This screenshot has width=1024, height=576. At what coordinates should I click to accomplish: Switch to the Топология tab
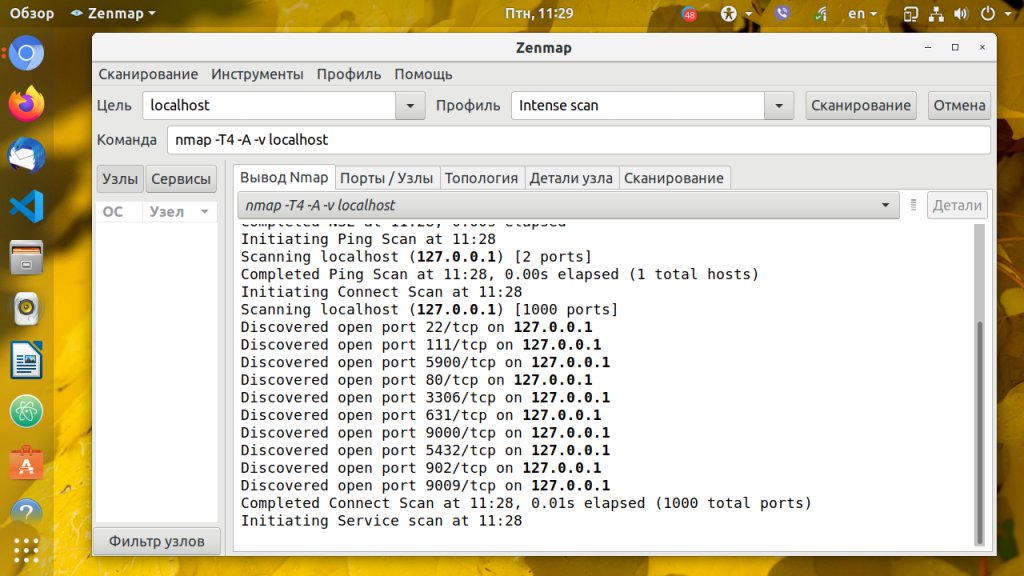tap(481, 178)
